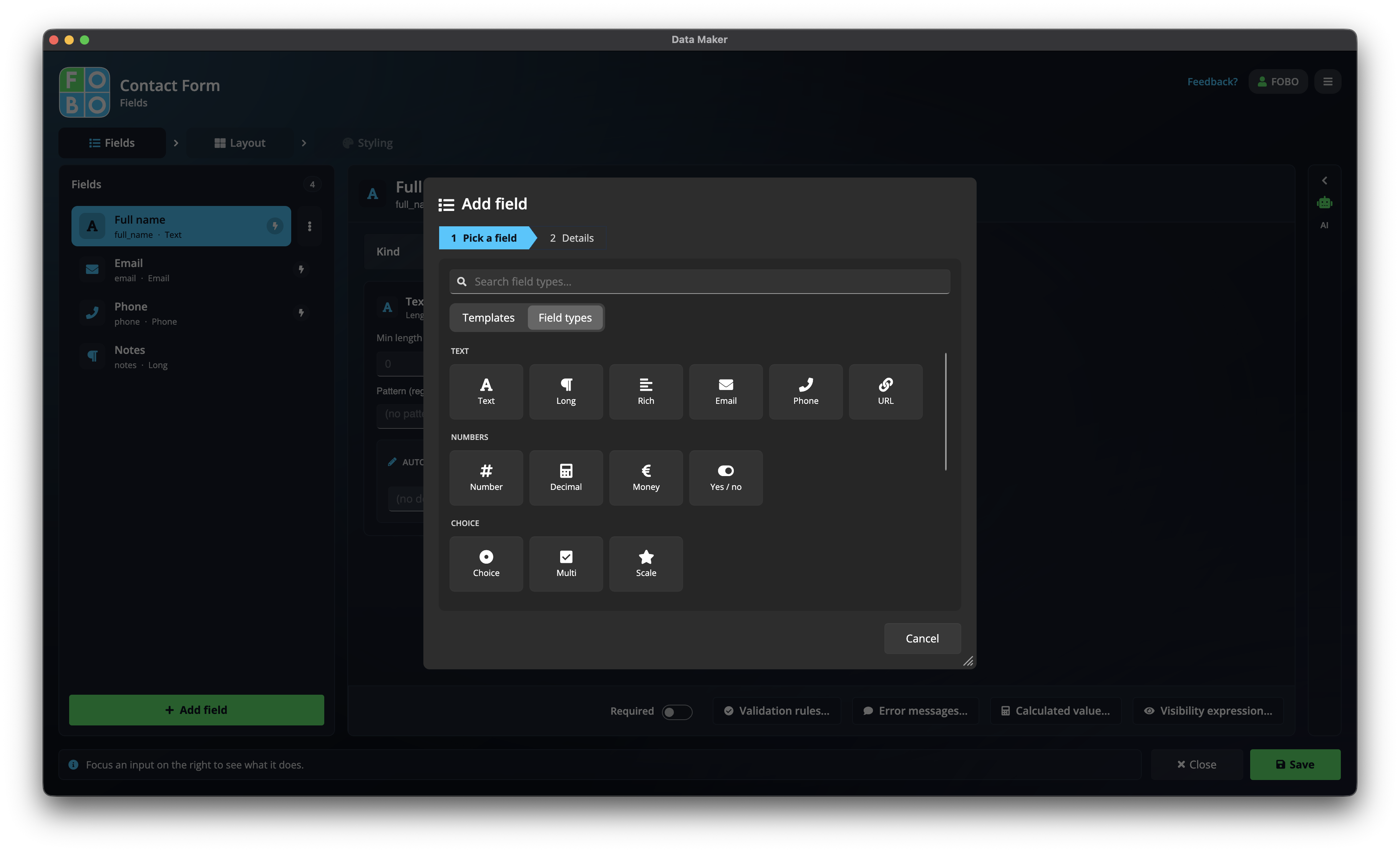Image resolution: width=1400 pixels, height=853 pixels.
Task: Select the Scale star field type
Action: 646,564
